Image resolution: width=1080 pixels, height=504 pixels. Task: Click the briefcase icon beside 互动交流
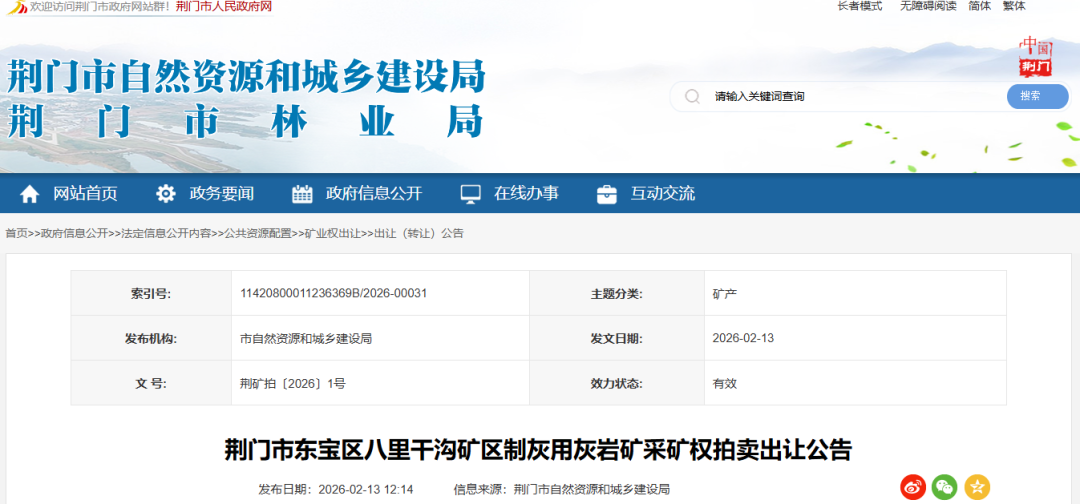click(606, 193)
